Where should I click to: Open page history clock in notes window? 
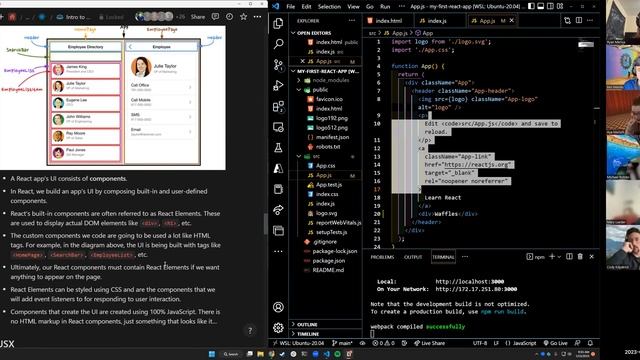[229, 17]
